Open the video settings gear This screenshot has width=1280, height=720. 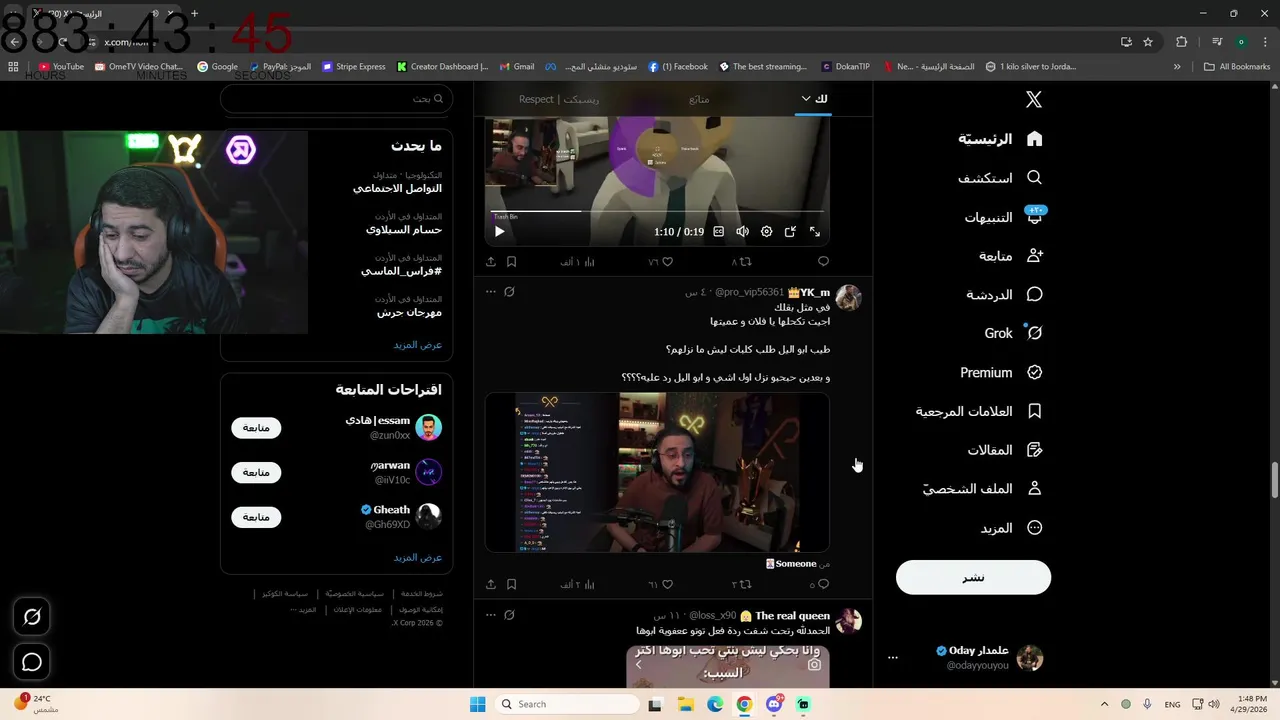[766, 231]
